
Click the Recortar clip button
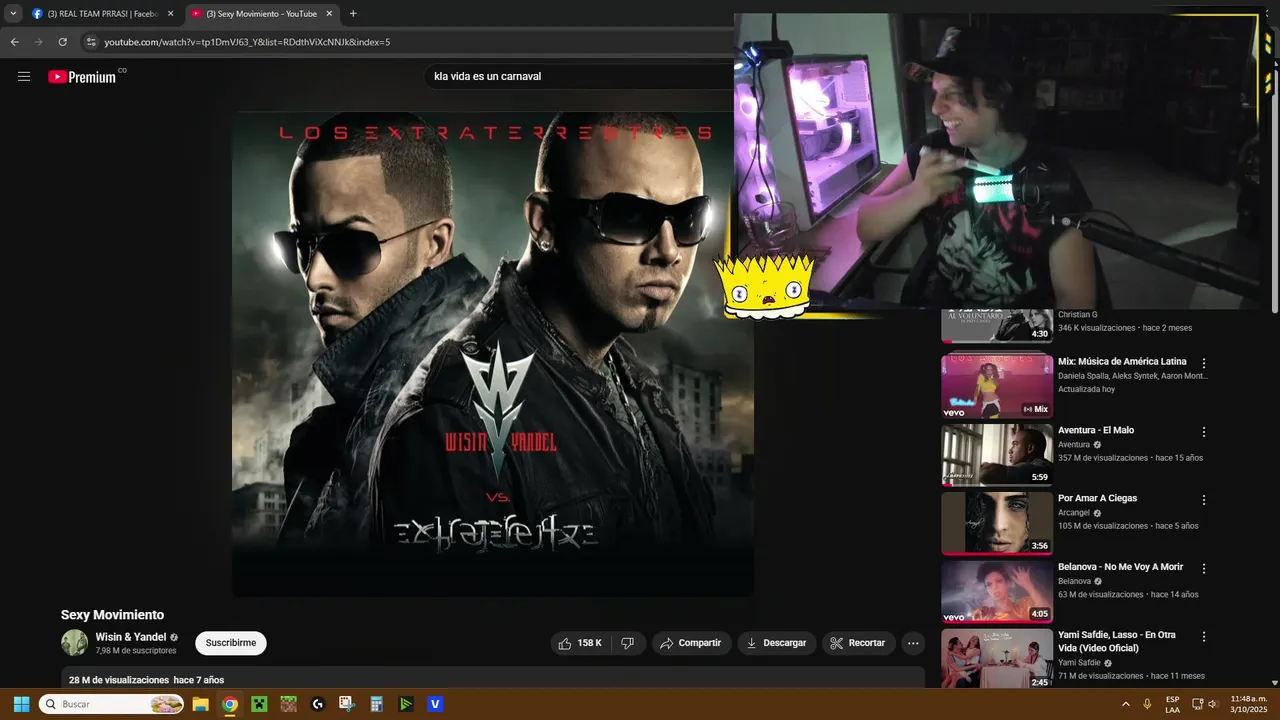click(x=858, y=643)
